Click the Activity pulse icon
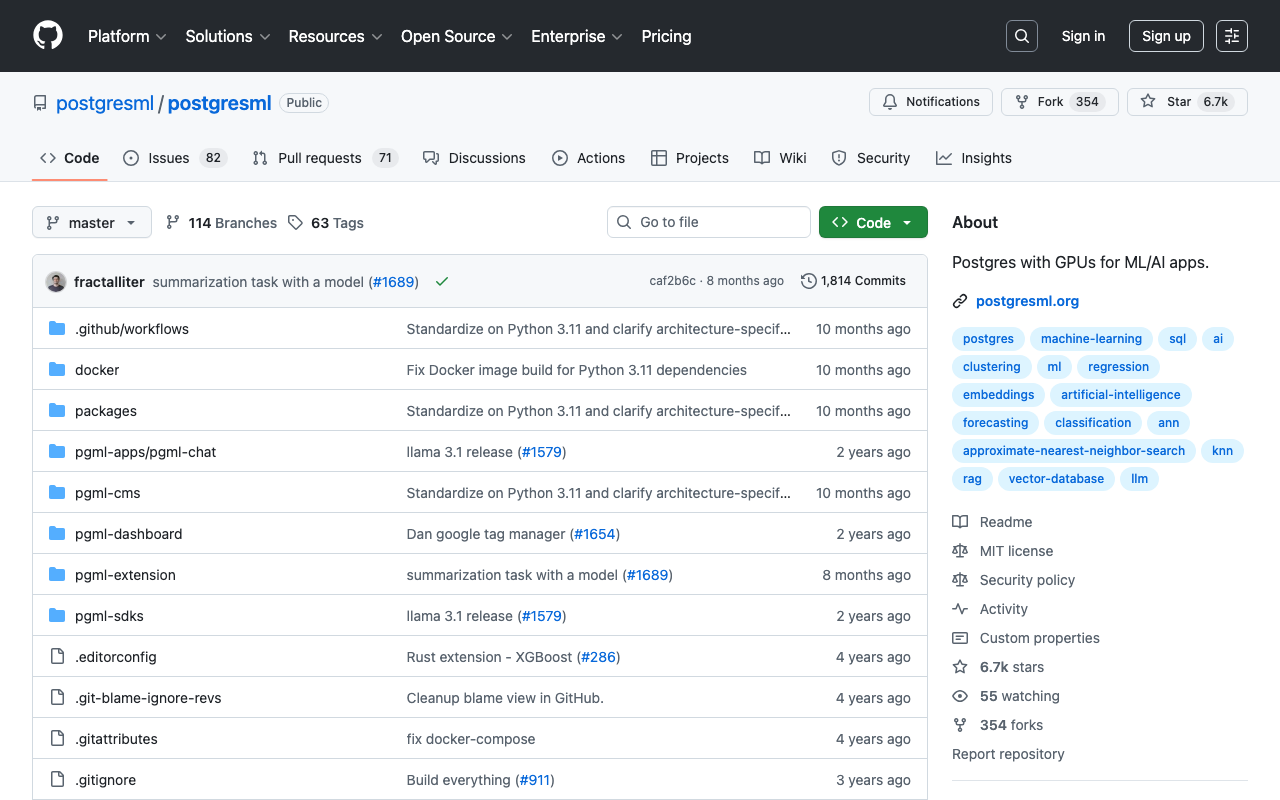Image resolution: width=1280 pixels, height=800 pixels. click(x=960, y=609)
